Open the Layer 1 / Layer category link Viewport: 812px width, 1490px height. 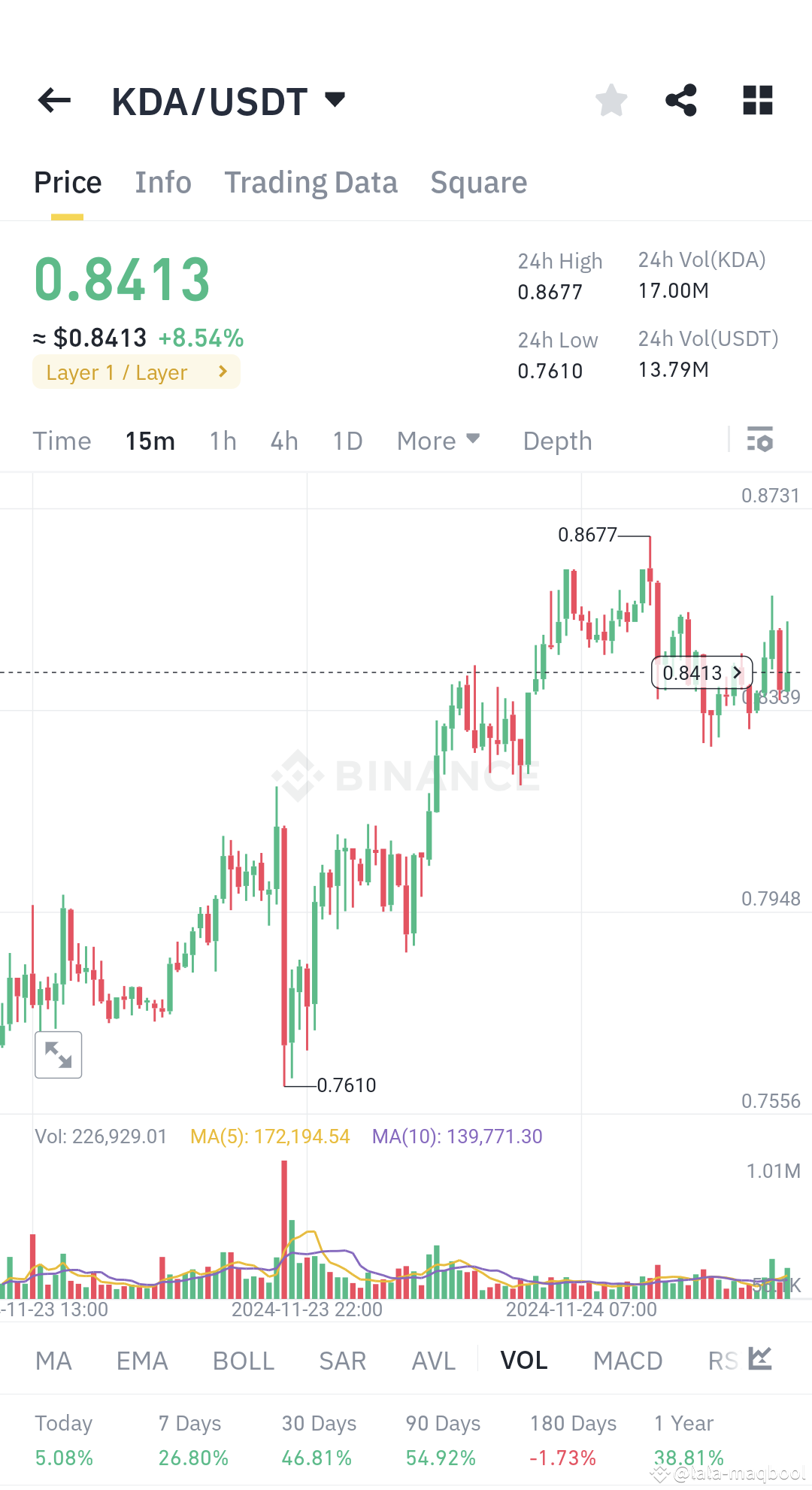coord(135,371)
